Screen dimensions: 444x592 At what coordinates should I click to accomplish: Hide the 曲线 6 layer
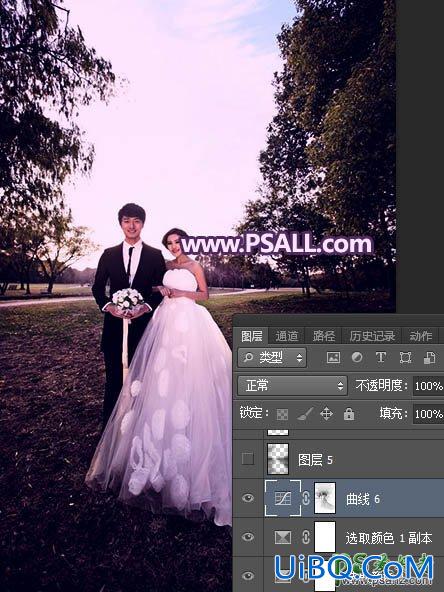(x=248, y=498)
